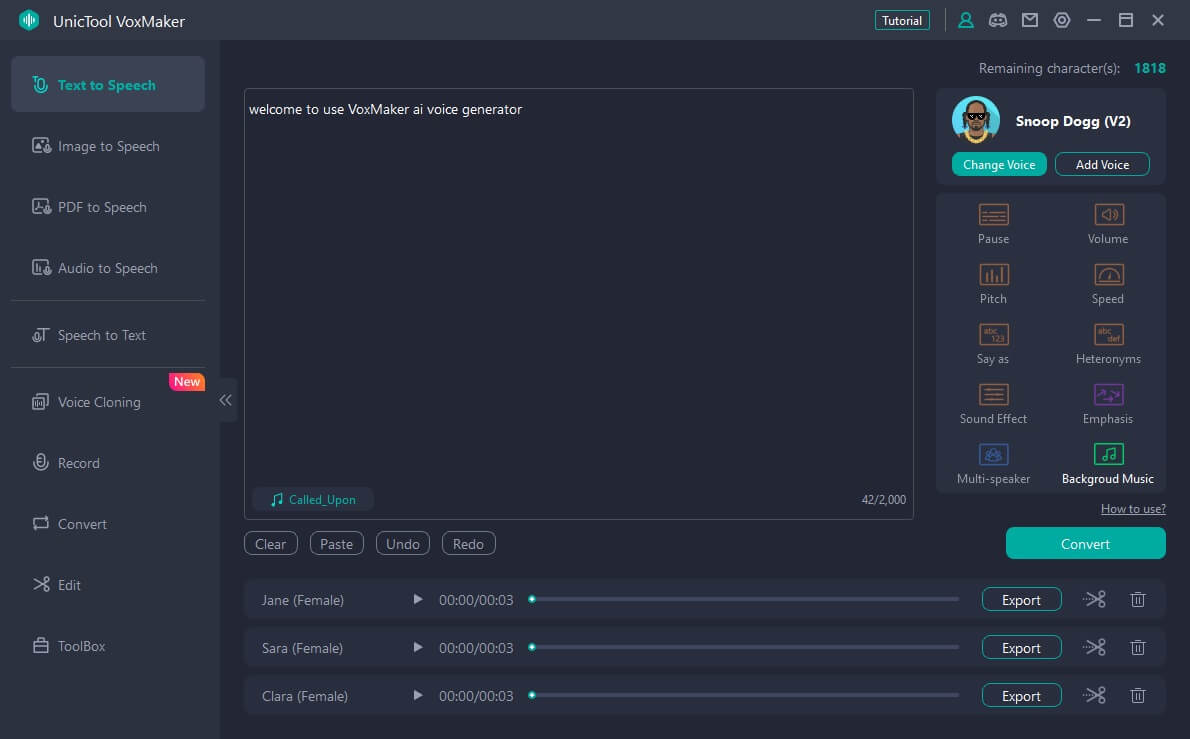Click the Redo button

point(468,543)
